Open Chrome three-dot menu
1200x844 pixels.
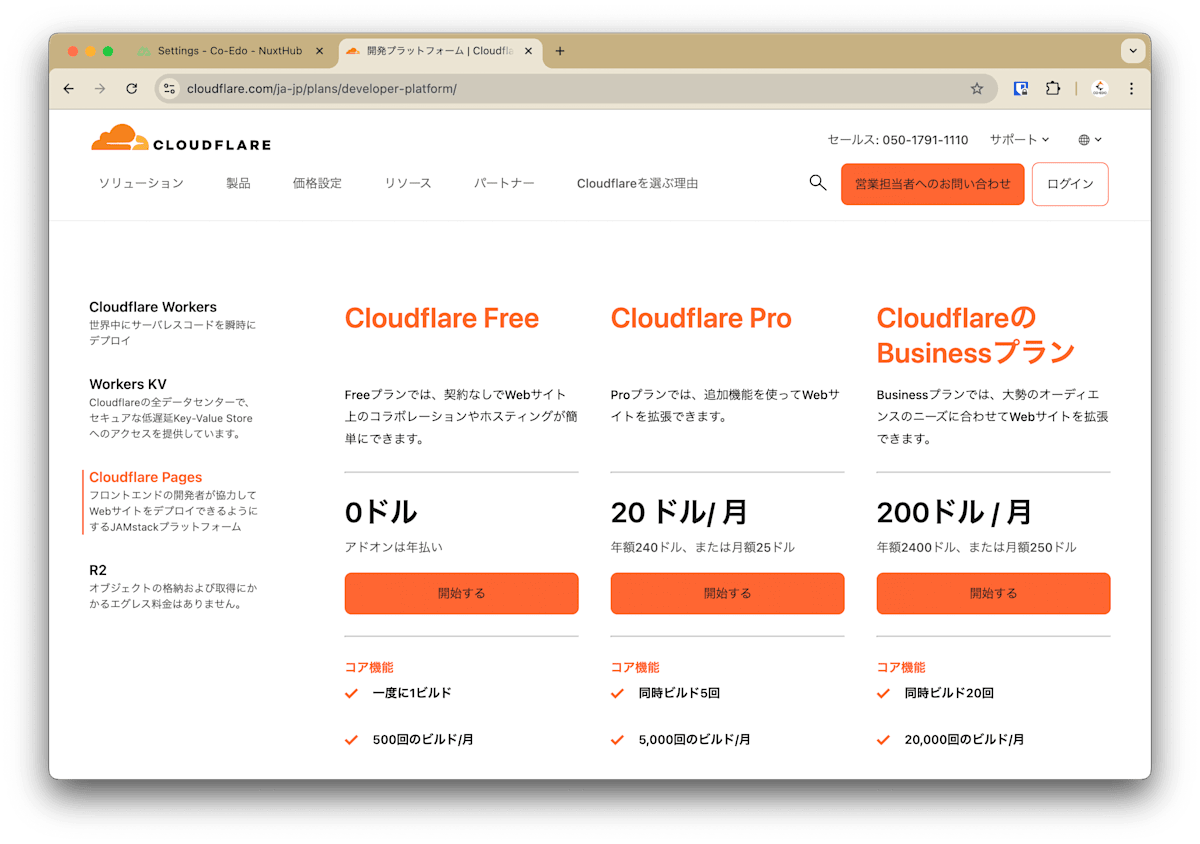tap(1131, 89)
